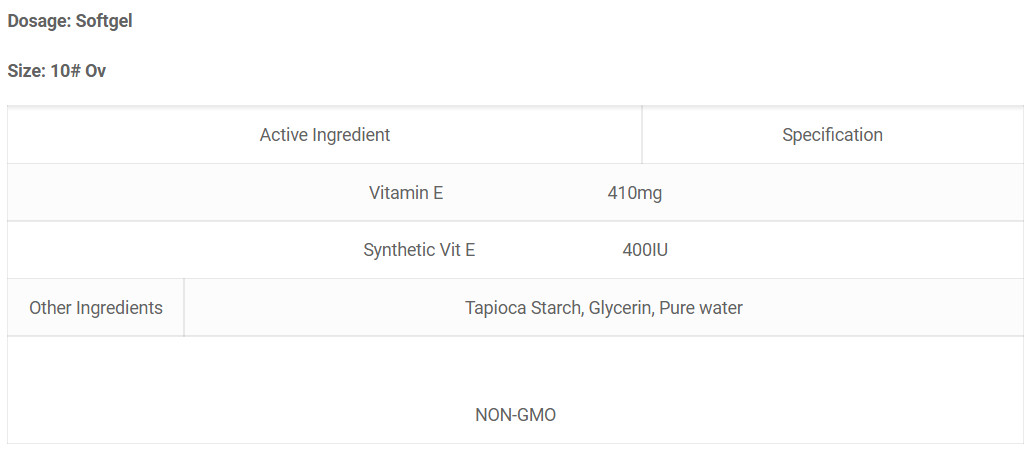1034x456 pixels.
Task: Click the Synthetic Vit E text
Action: 419,251
